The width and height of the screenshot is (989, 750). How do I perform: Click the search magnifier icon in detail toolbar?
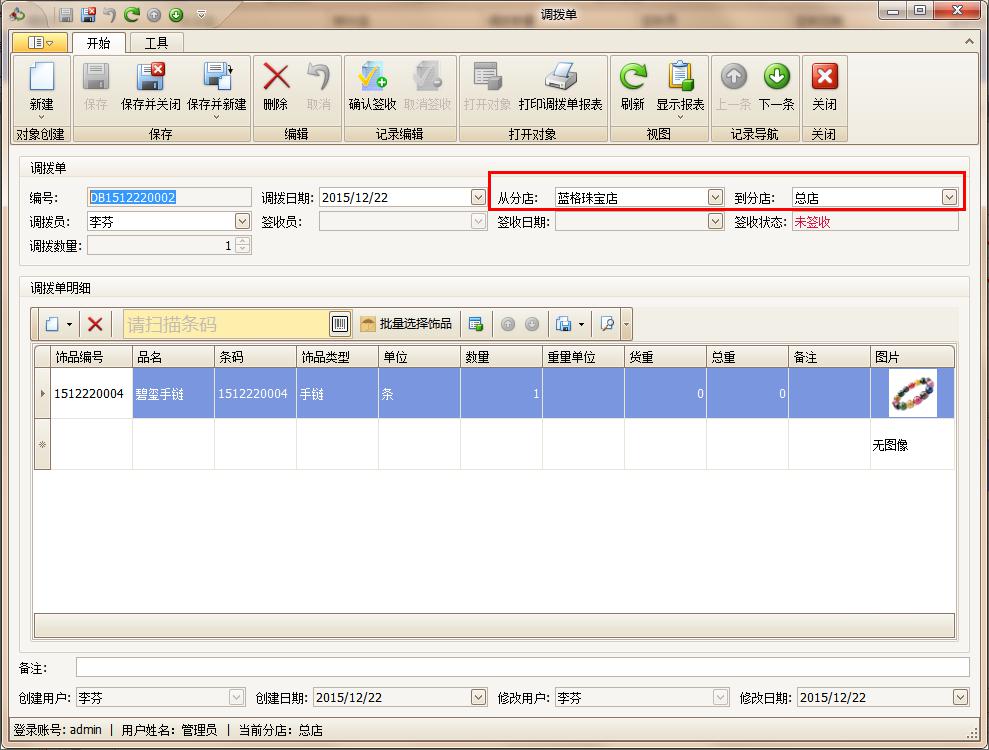click(607, 324)
